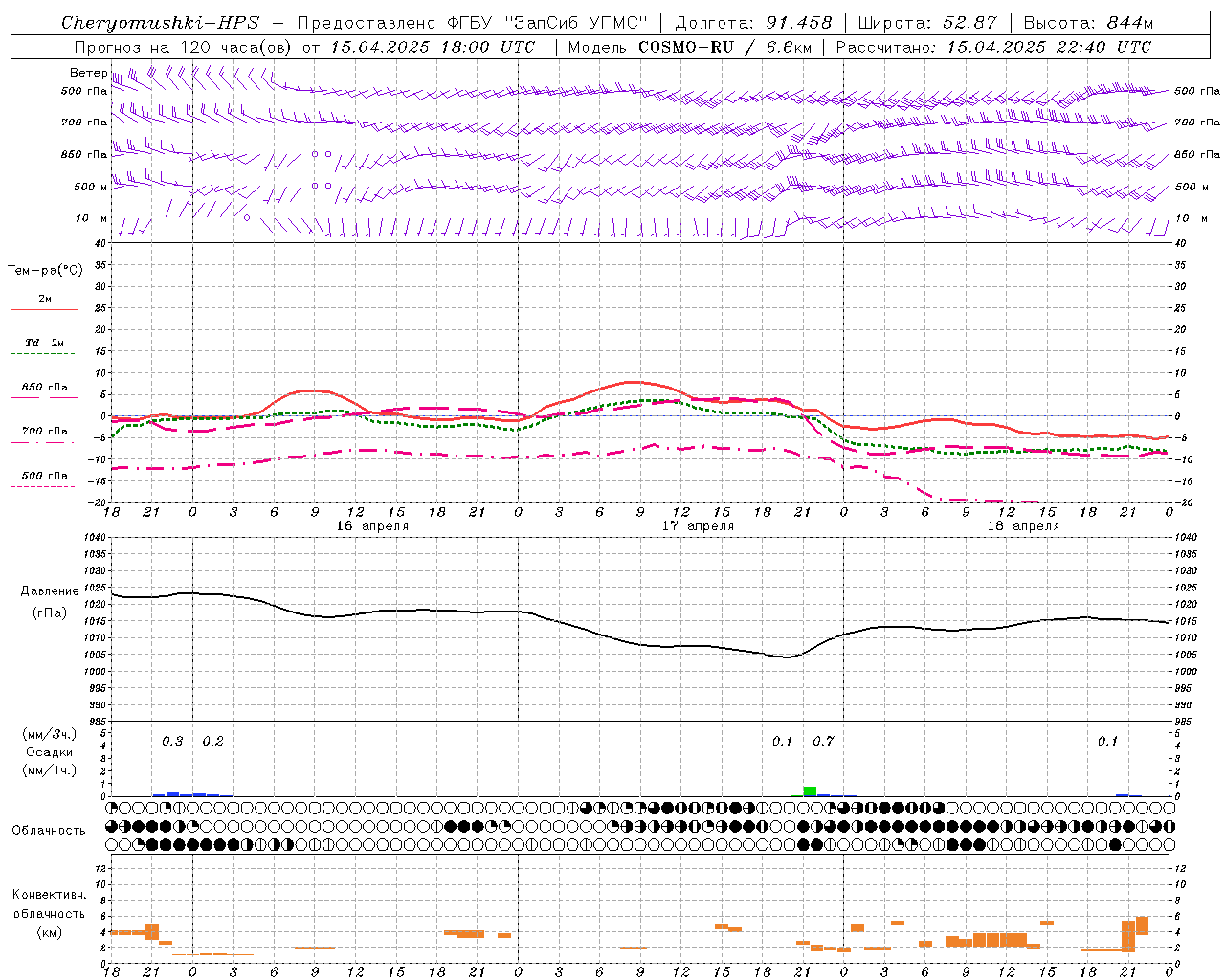Click the 0.3 precipitation amount
This screenshot has width=1225, height=980.
click(172, 742)
